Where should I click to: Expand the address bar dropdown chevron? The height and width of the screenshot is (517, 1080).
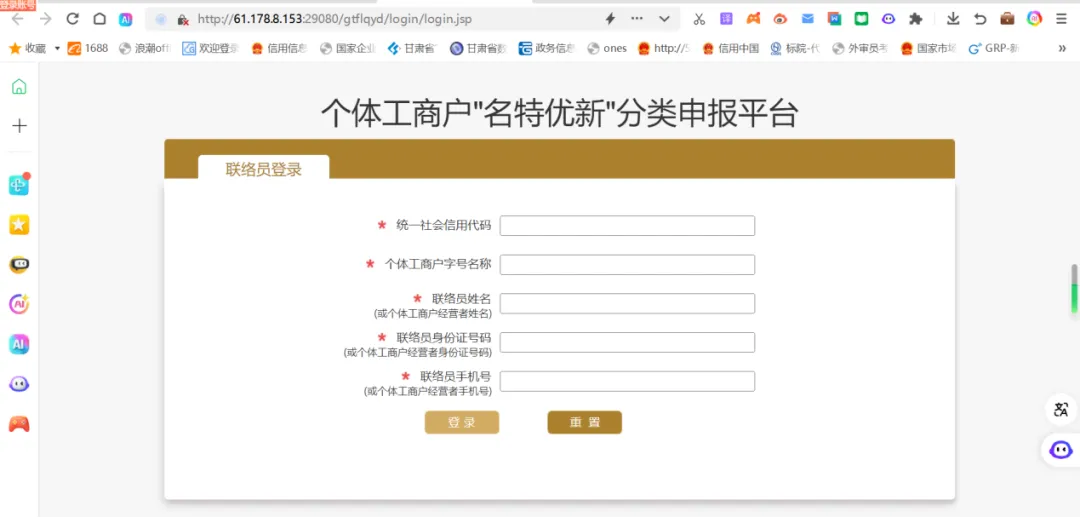(664, 19)
